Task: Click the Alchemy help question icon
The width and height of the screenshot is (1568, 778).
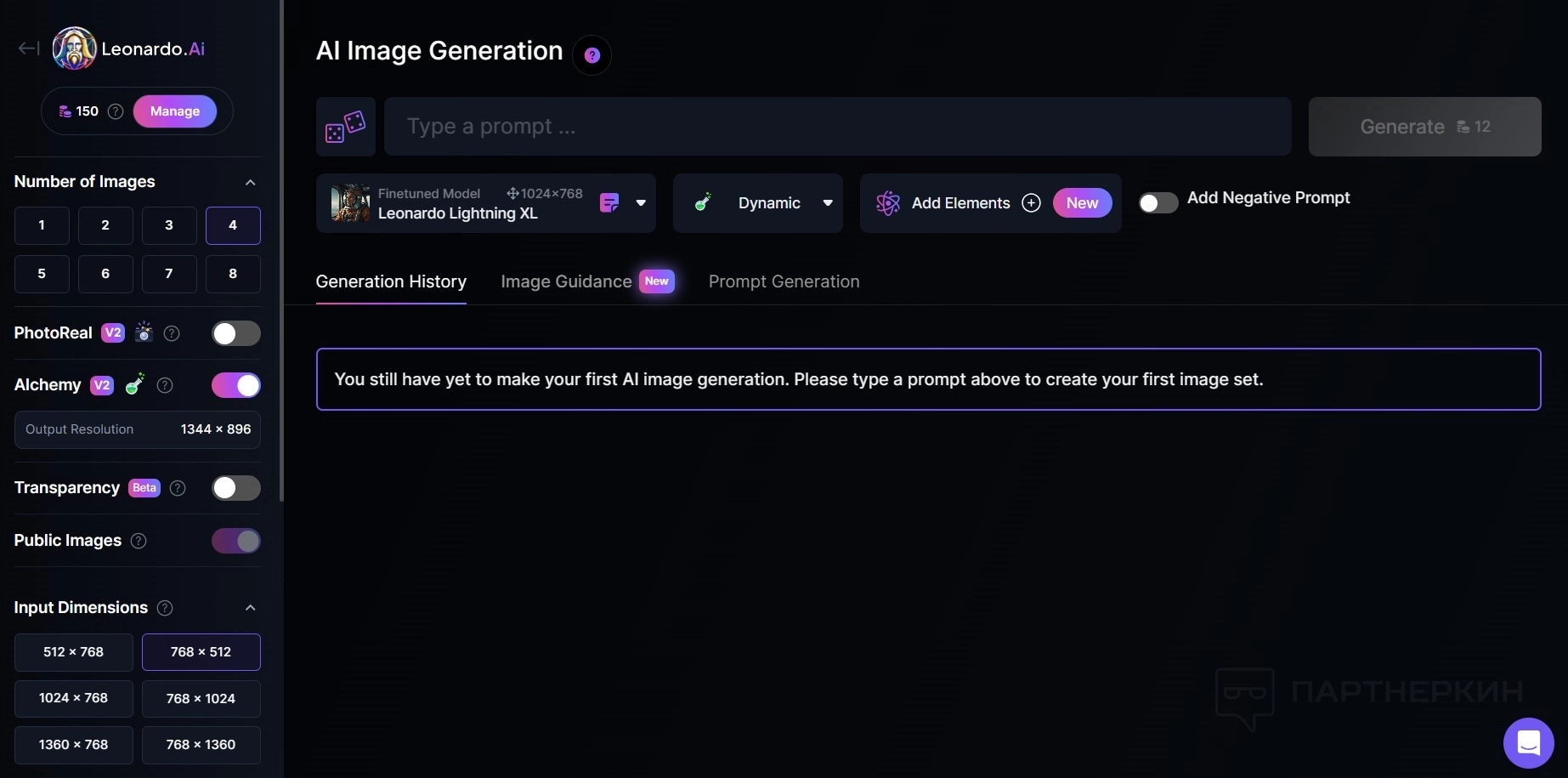Action: [x=166, y=385]
